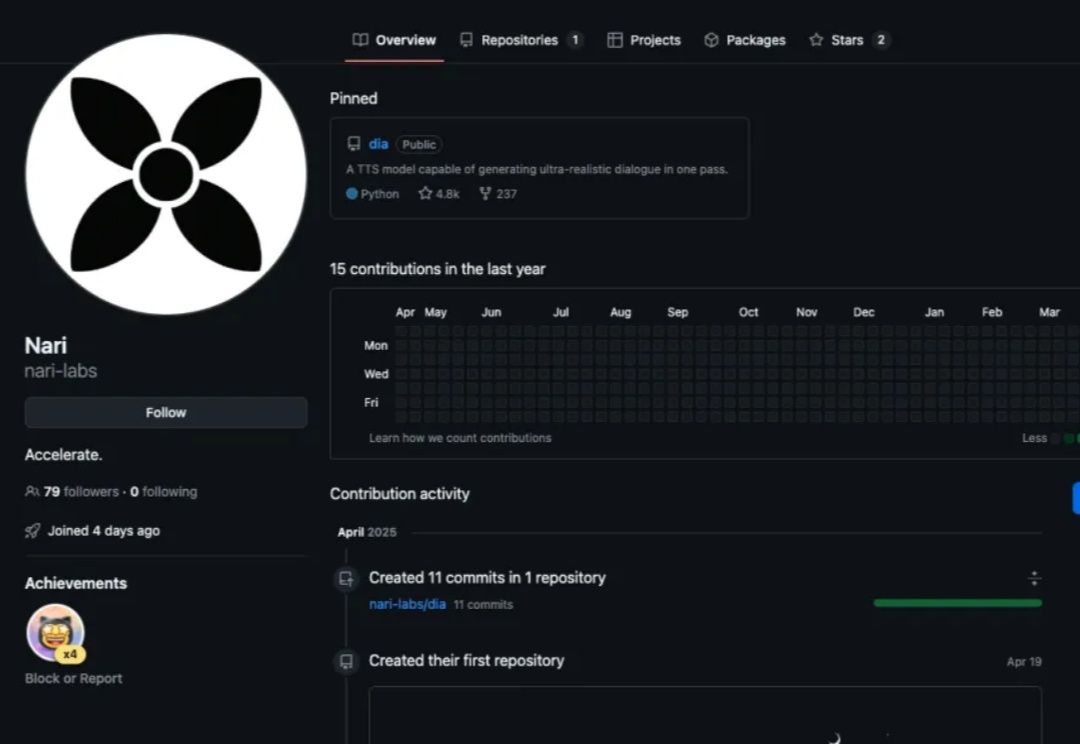Go to the Projects tab
The image size is (1080, 744).
point(644,40)
